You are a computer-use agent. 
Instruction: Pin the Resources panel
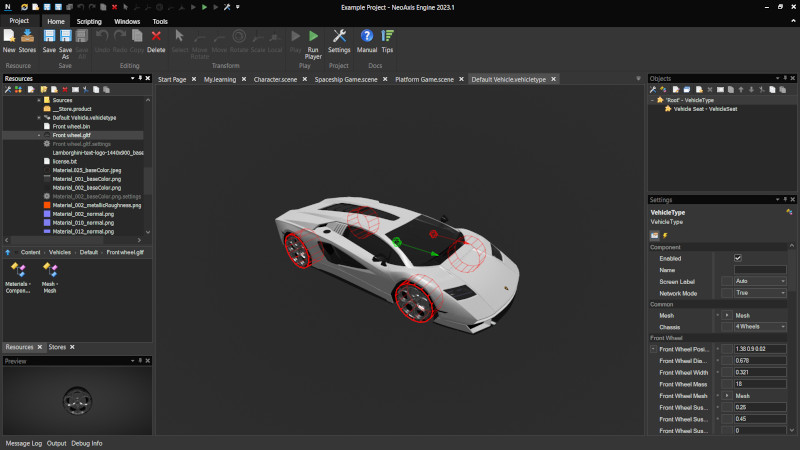click(140, 78)
